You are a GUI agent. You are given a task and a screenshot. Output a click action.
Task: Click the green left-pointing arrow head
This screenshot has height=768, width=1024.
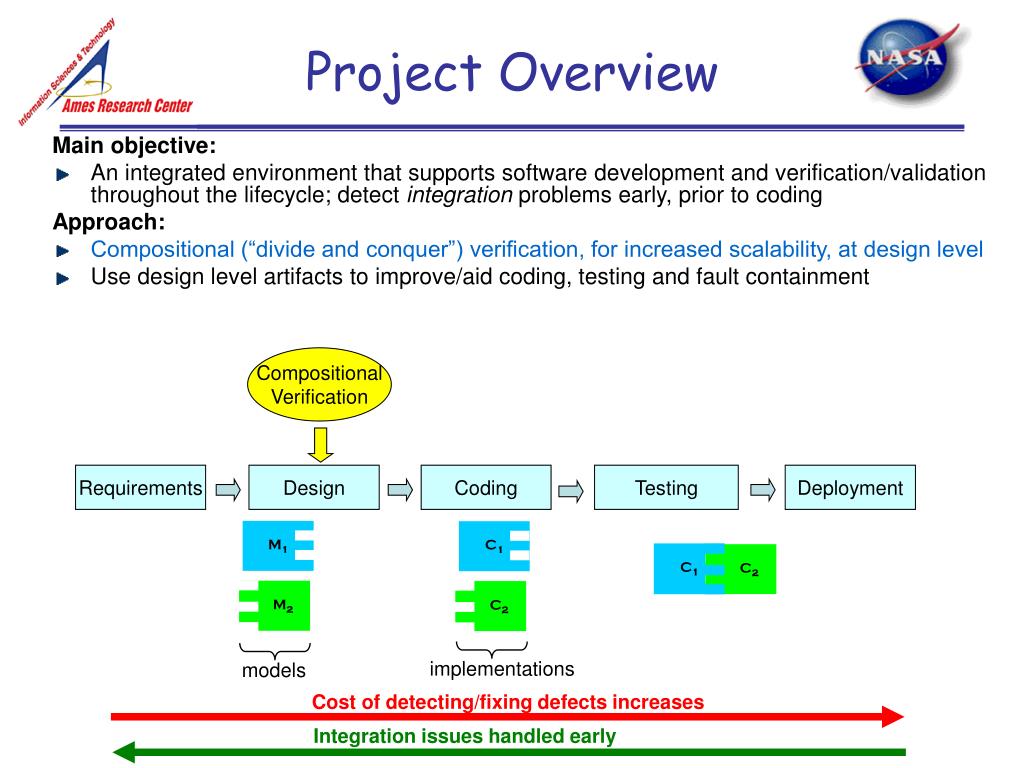(123, 752)
